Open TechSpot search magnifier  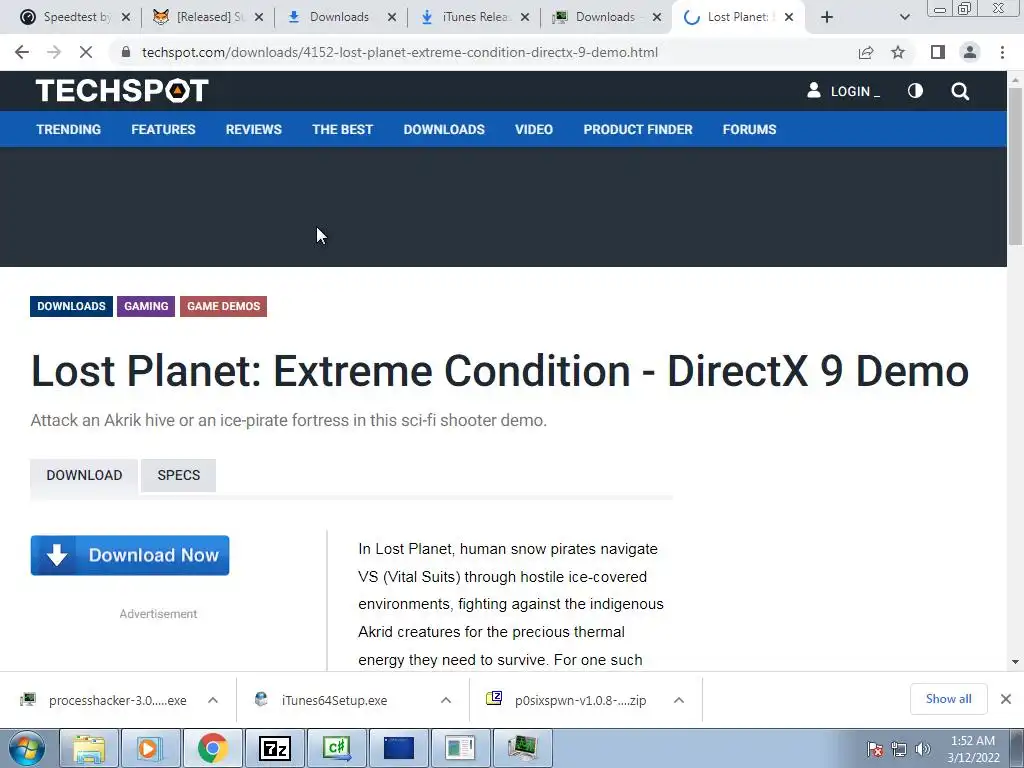tap(960, 91)
